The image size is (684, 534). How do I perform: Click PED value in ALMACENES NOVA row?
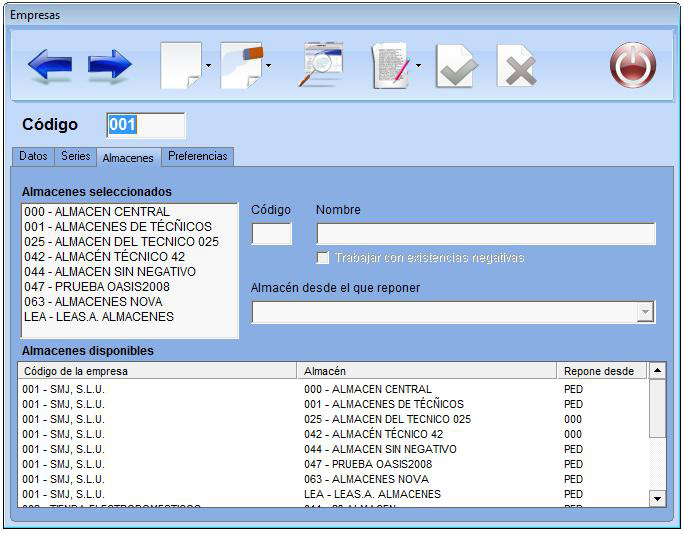pos(573,479)
